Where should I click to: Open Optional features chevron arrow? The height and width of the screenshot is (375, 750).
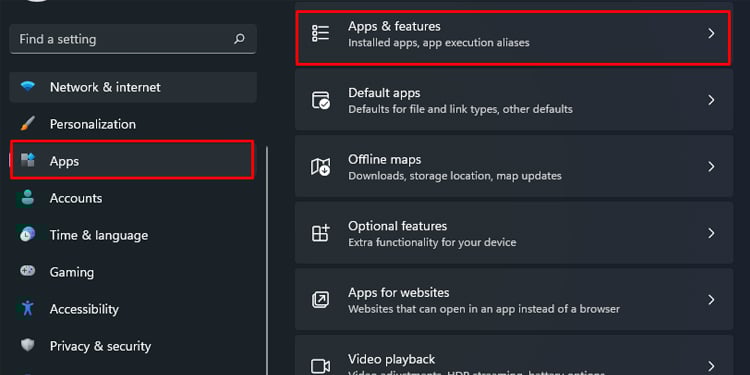711,233
